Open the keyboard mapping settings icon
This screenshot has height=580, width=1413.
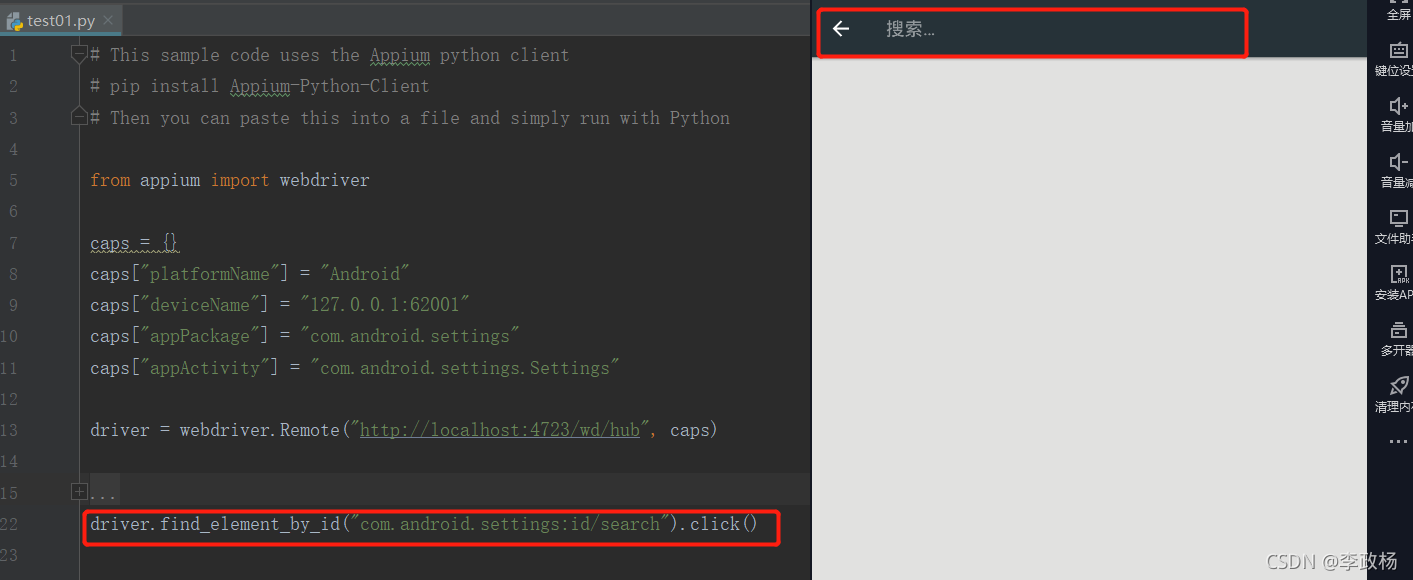point(1398,51)
